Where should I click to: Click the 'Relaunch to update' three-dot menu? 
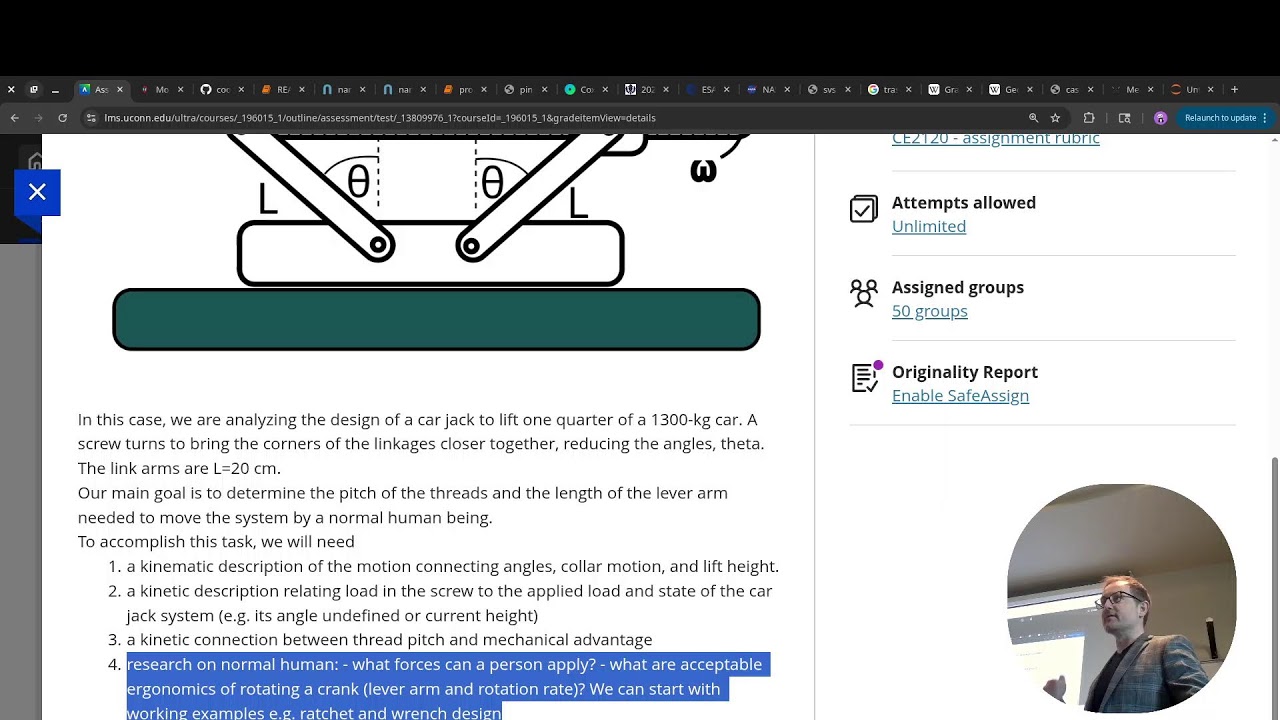[x=1265, y=118]
